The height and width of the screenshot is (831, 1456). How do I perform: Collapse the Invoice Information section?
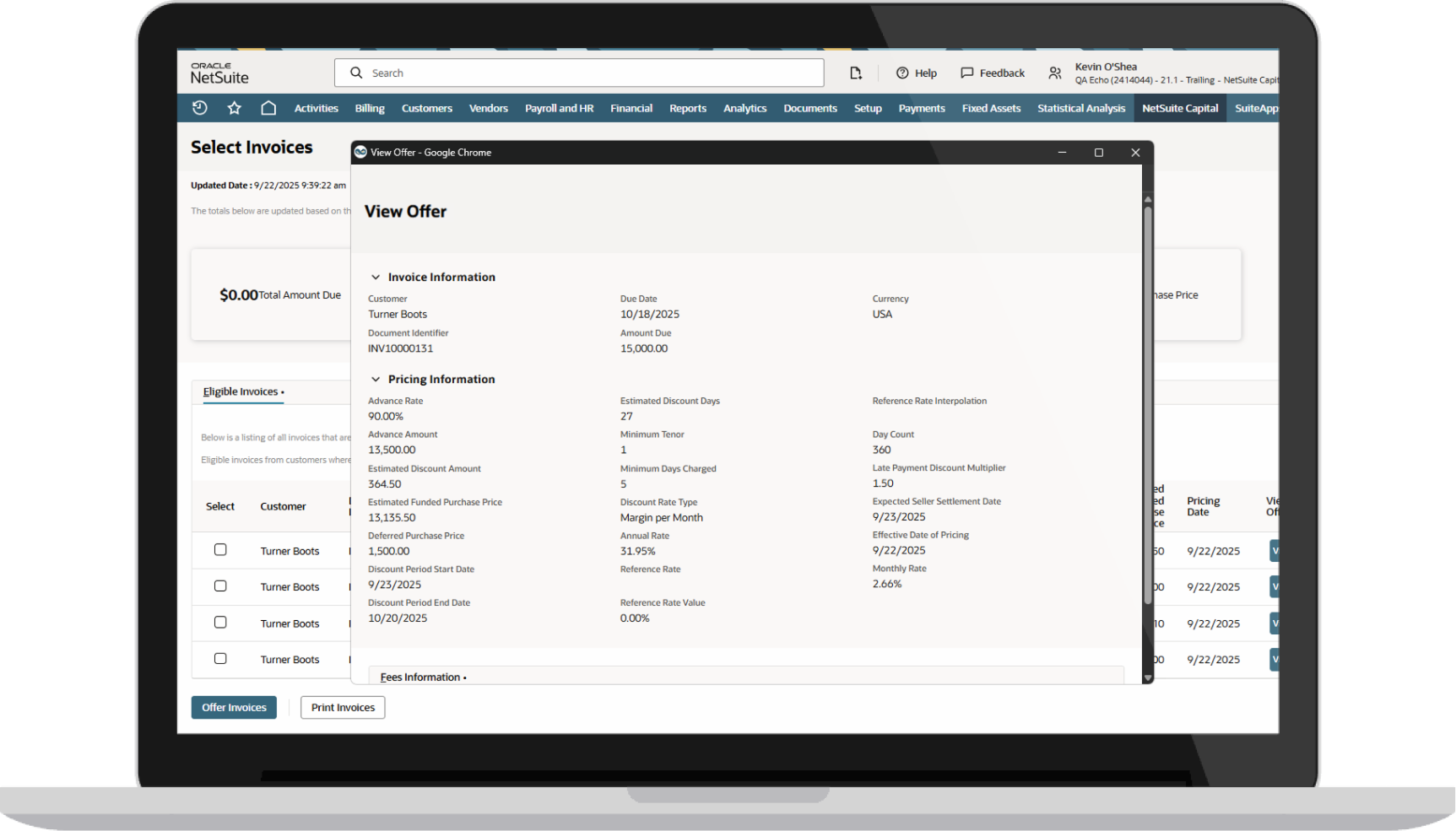[376, 278]
